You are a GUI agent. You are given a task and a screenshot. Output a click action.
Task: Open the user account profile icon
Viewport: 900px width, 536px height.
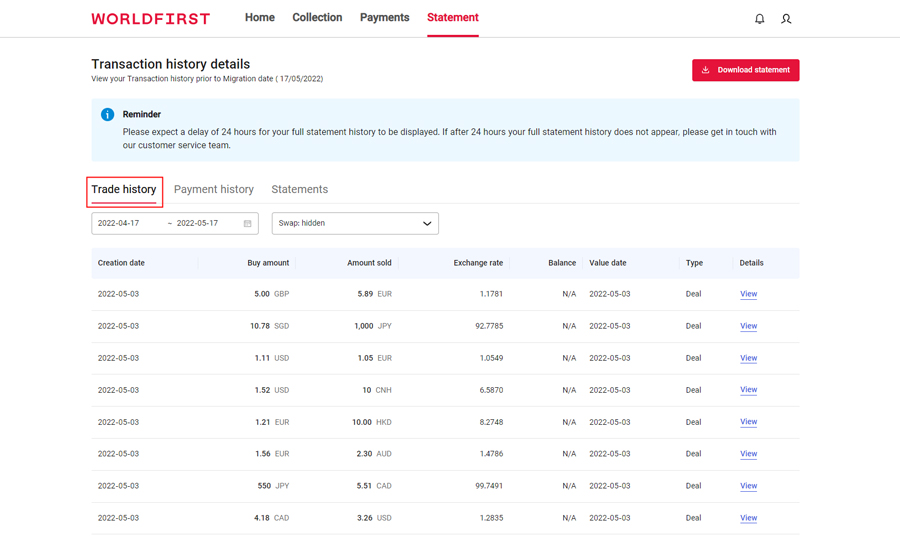point(786,19)
